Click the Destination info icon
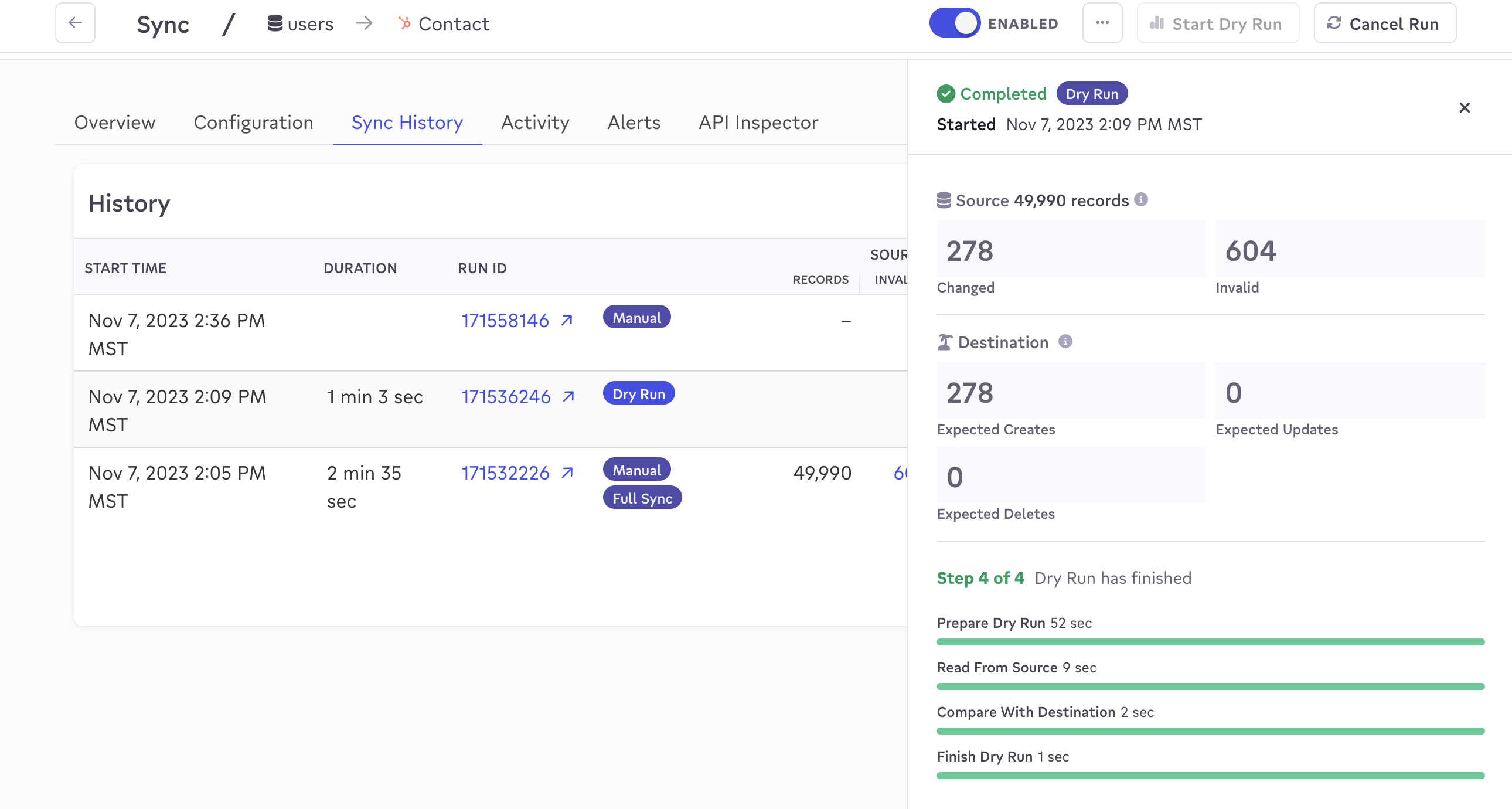This screenshot has height=809, width=1512. [x=1065, y=342]
